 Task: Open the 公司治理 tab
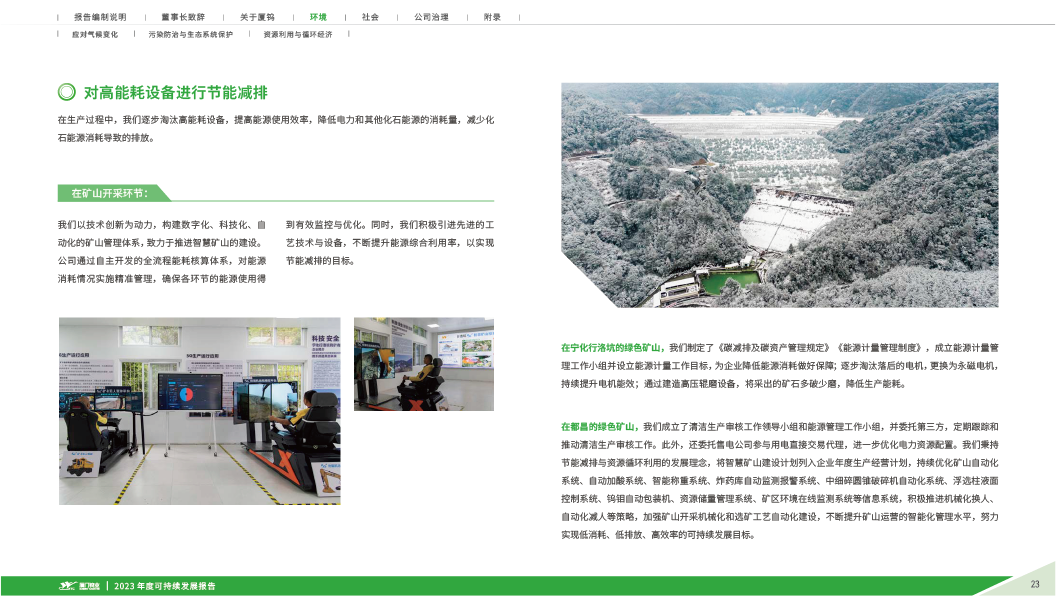pyautogui.click(x=431, y=18)
